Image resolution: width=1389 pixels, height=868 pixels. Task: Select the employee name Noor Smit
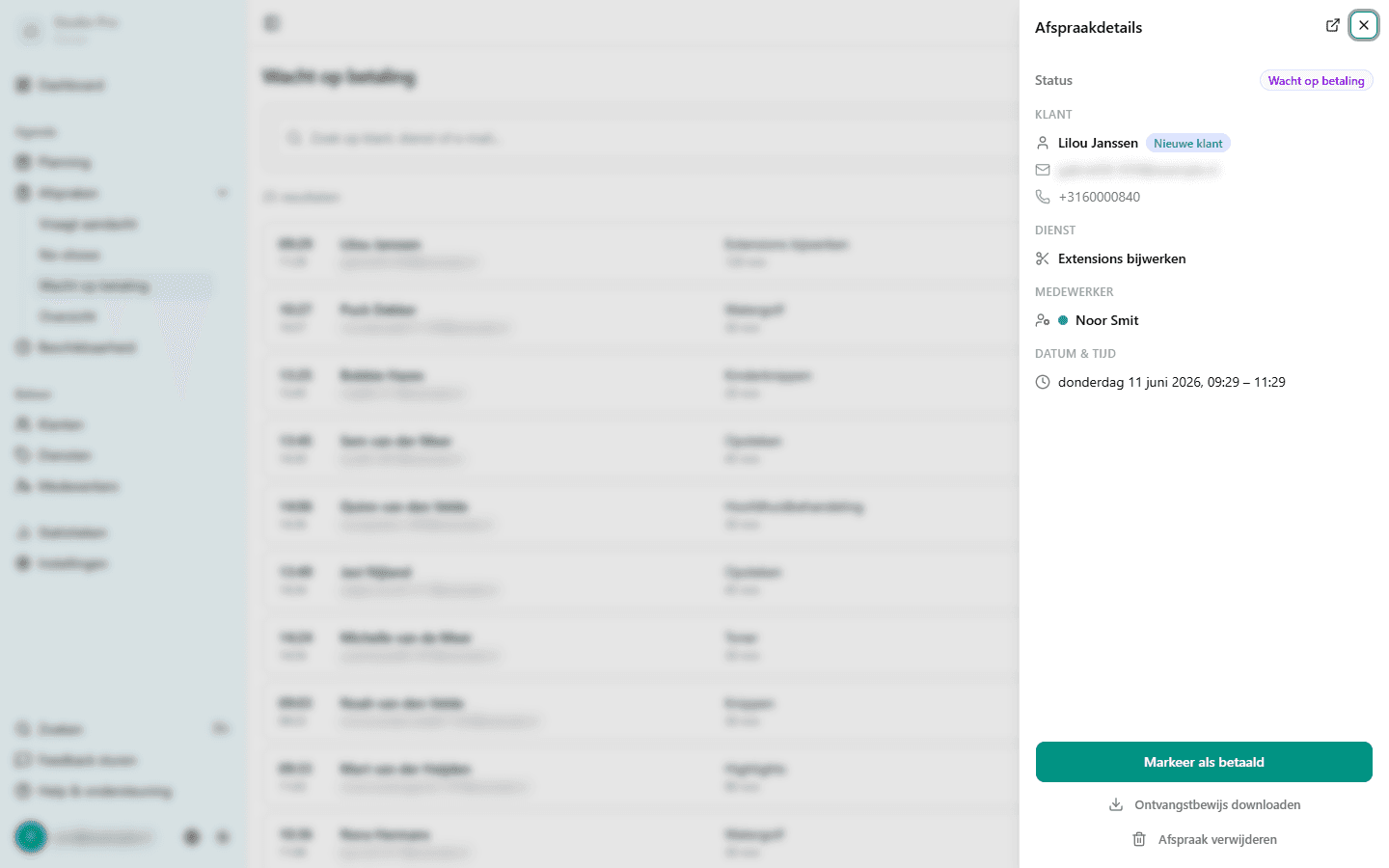pyautogui.click(x=1106, y=320)
